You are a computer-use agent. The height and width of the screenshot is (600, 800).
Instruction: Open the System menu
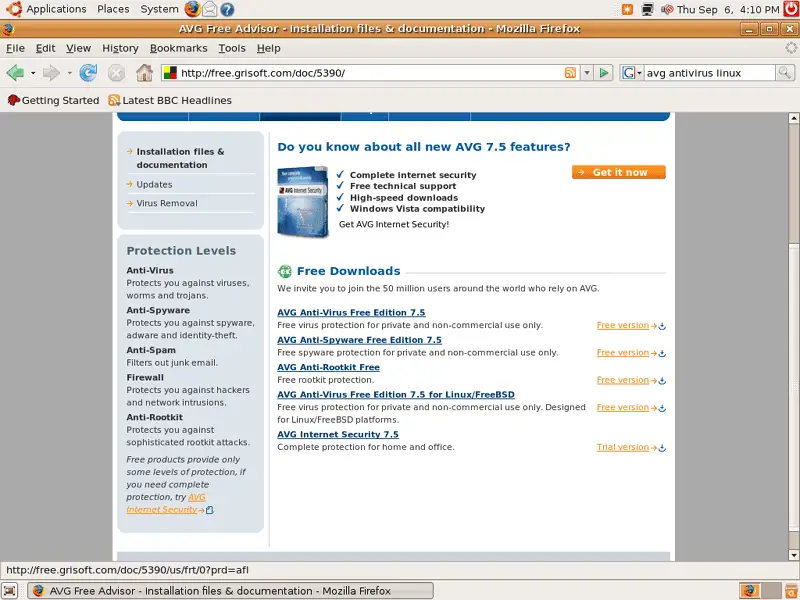click(x=159, y=9)
